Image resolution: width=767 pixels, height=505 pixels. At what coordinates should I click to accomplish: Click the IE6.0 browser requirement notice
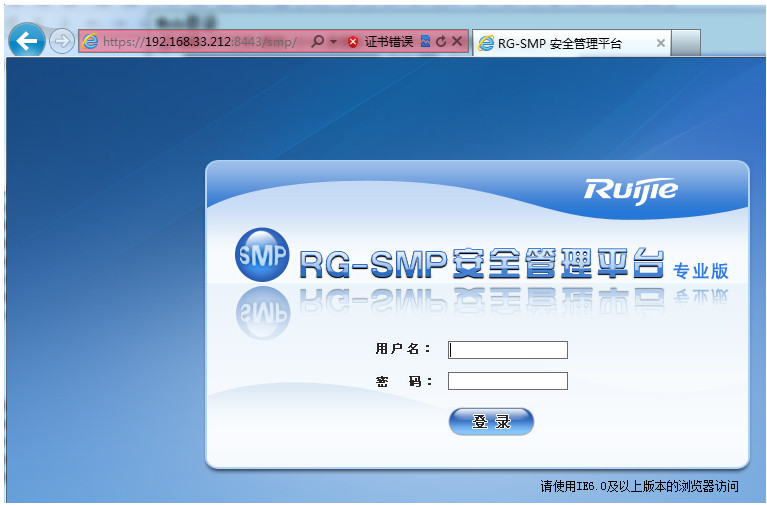click(639, 486)
